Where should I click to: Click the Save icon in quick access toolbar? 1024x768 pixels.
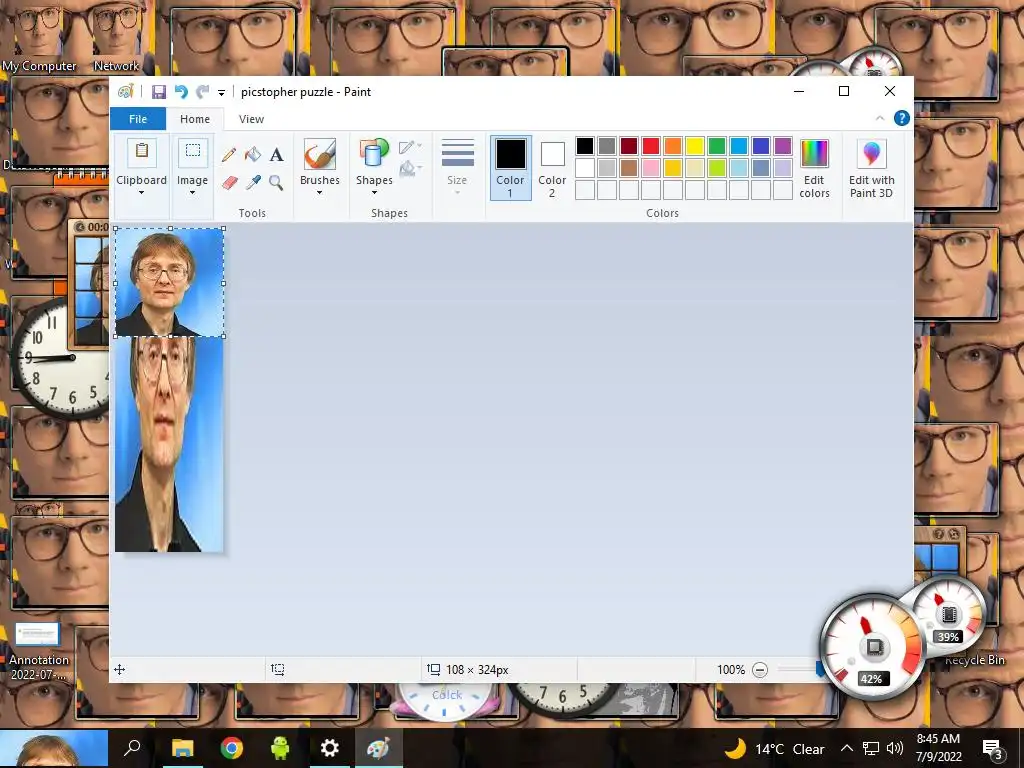[159, 92]
